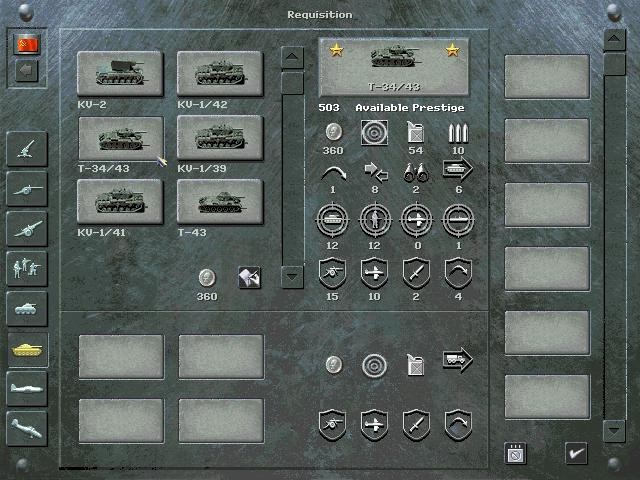Screen dimensions: 640x480
Task: Select the bomber aircraft unit class
Action: point(27,428)
